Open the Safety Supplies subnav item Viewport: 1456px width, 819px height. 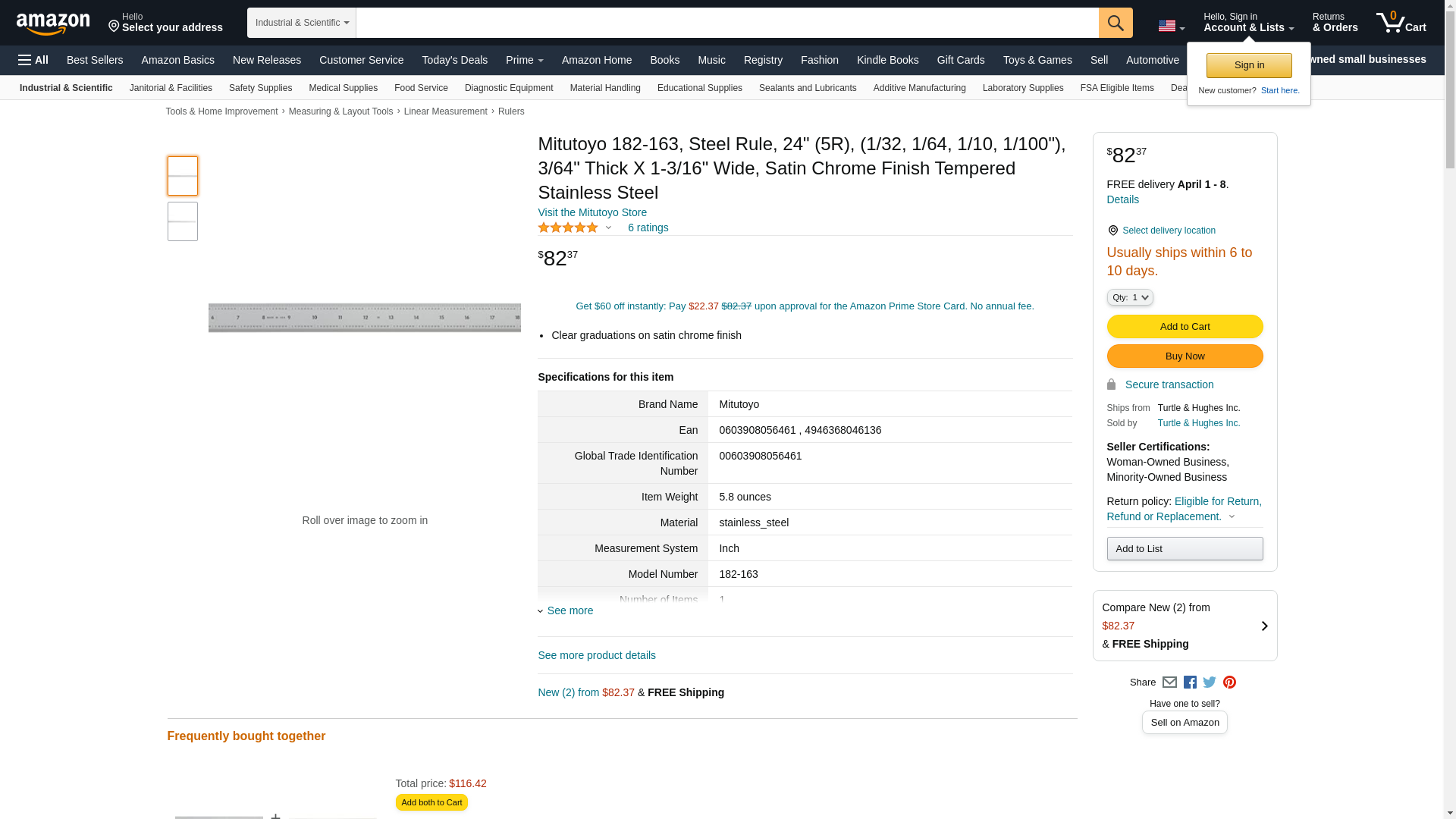click(x=260, y=88)
